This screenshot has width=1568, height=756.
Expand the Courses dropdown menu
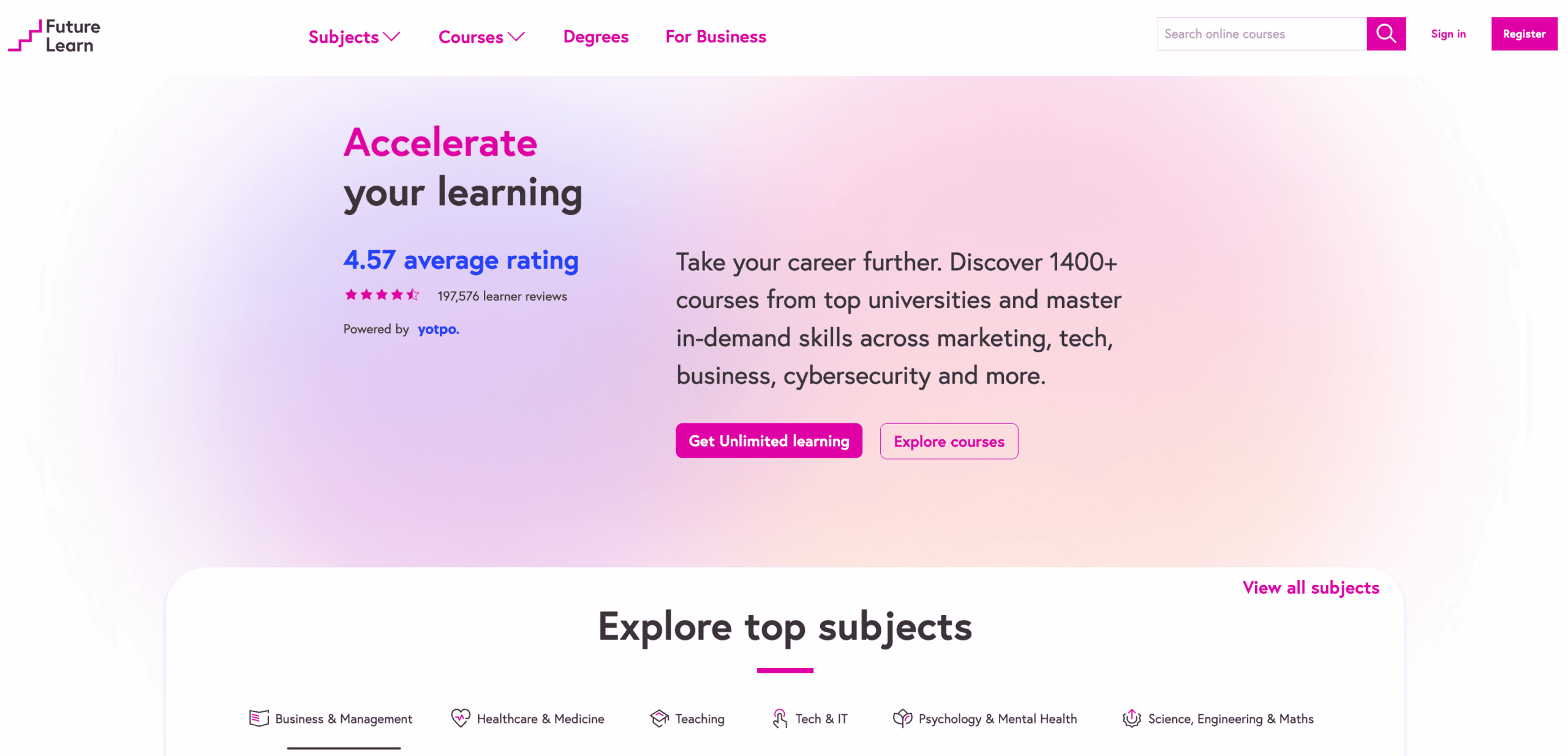tap(481, 37)
